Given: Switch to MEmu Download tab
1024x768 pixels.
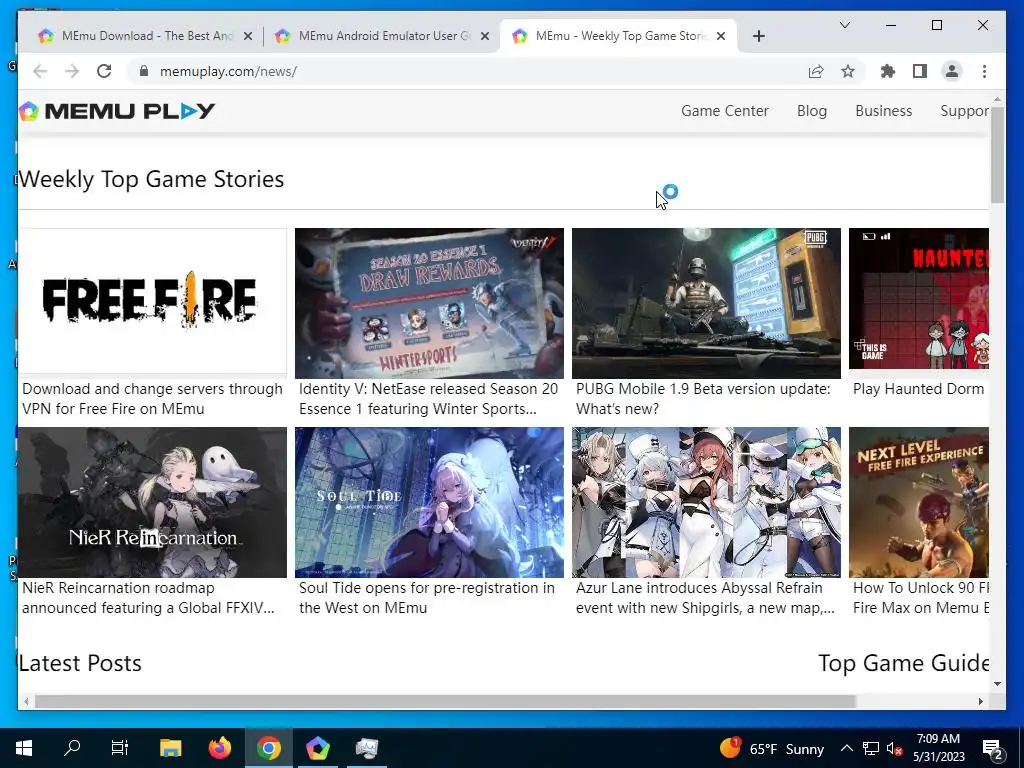Looking at the screenshot, I should click(x=145, y=36).
